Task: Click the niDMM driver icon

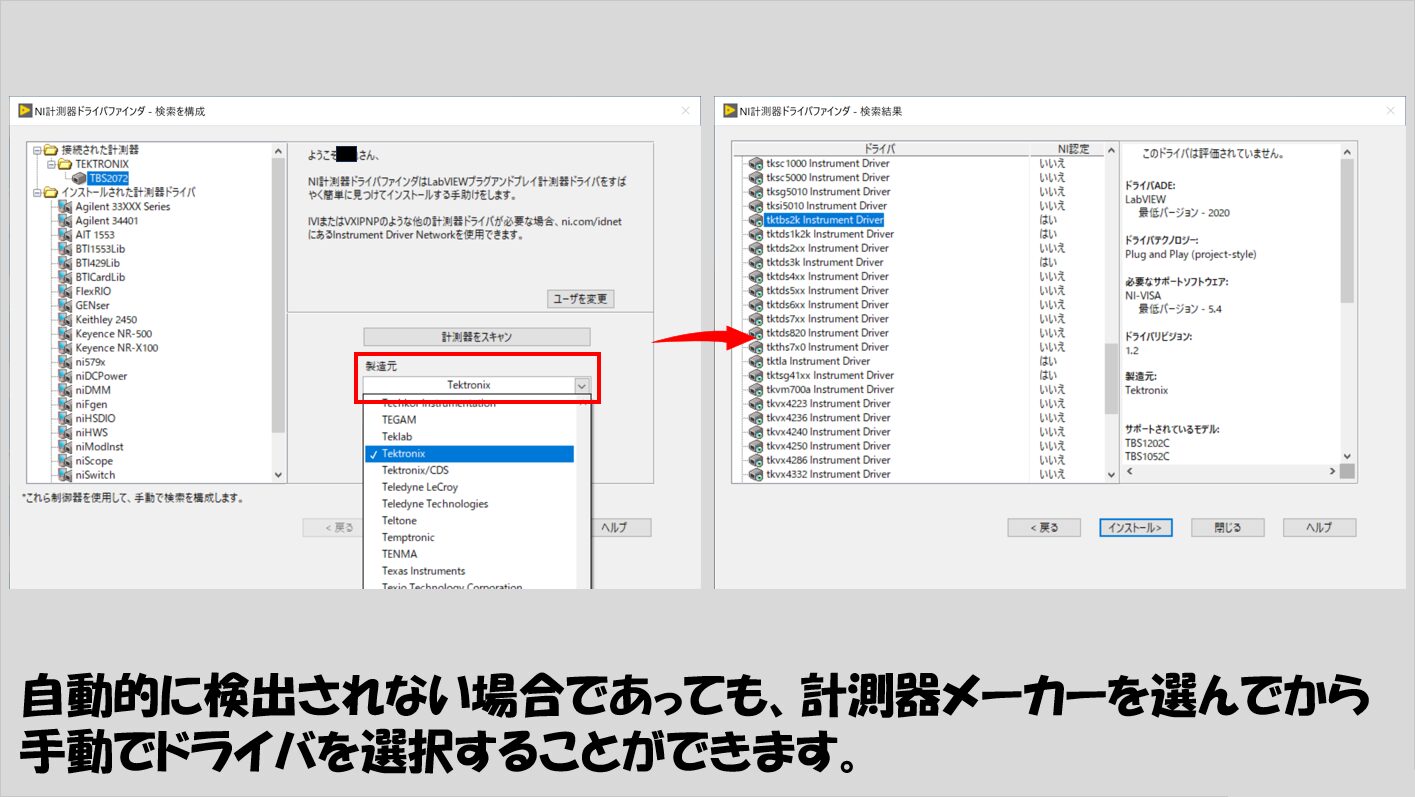Action: click(x=65, y=390)
